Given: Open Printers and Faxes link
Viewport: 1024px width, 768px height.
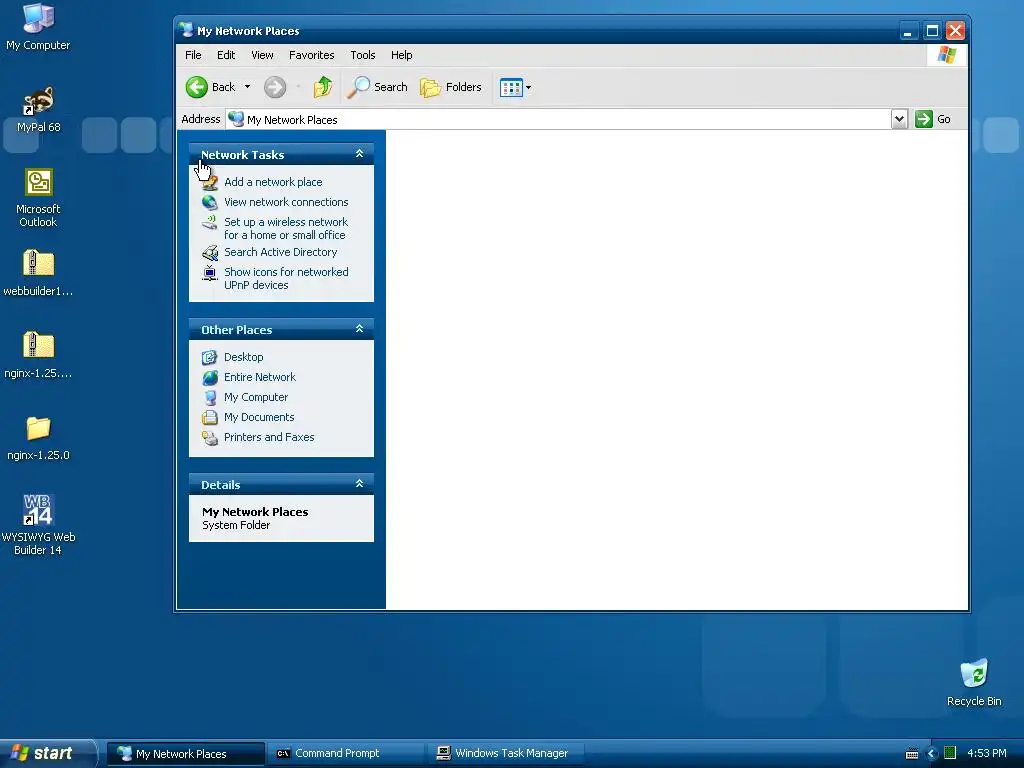Looking at the screenshot, I should click(x=269, y=437).
